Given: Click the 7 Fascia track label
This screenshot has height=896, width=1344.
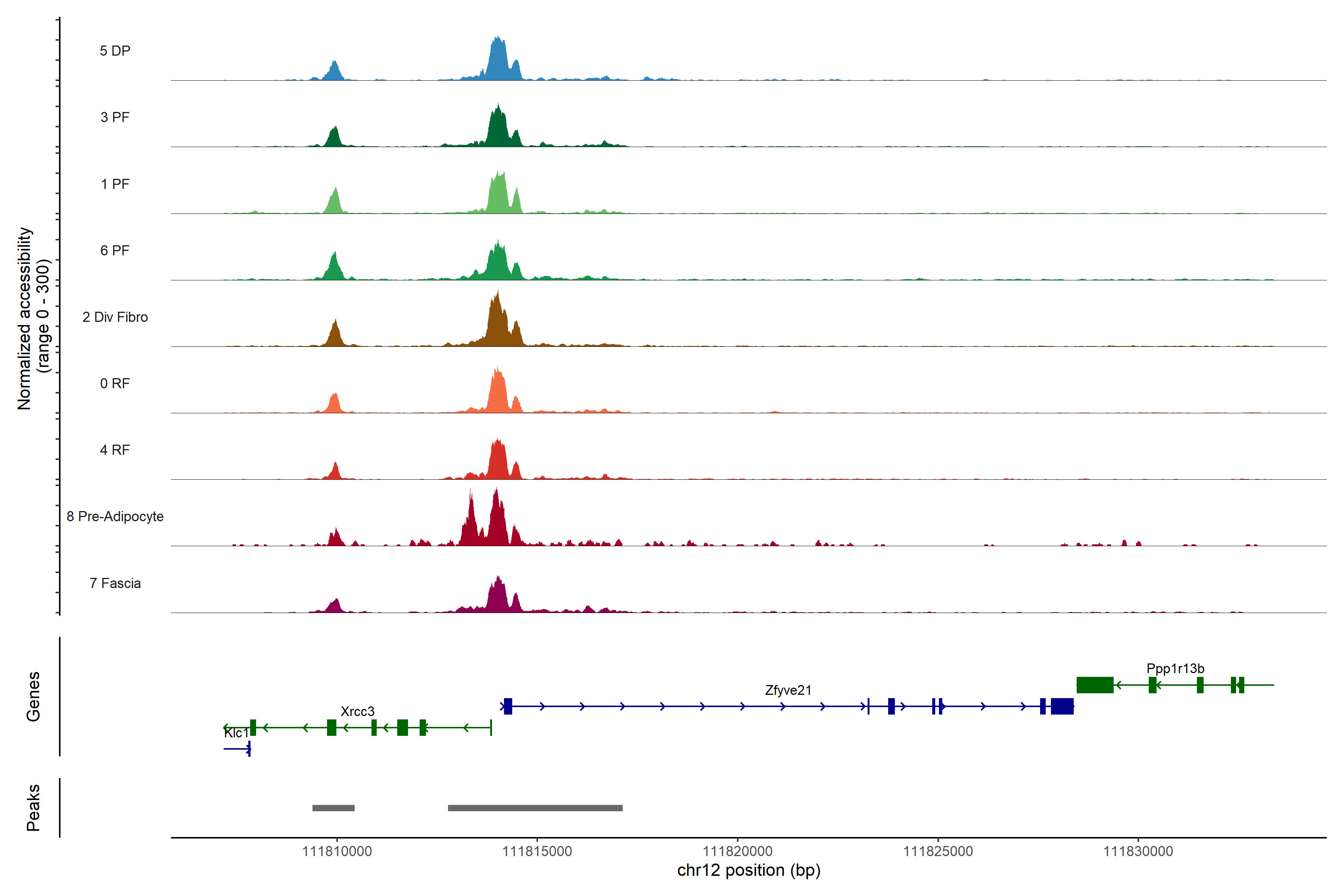Looking at the screenshot, I should (115, 584).
